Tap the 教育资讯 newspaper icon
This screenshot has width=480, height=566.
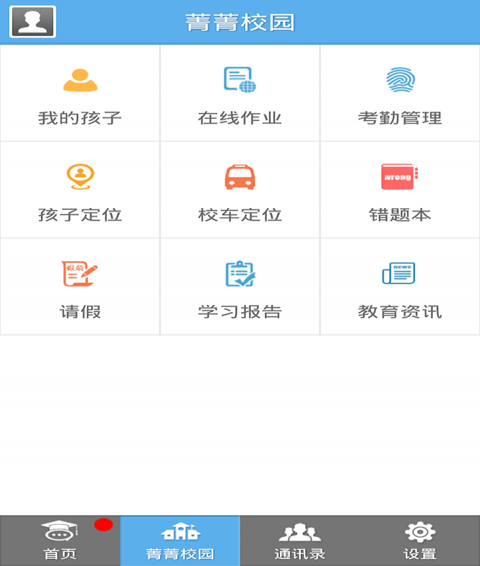(x=399, y=273)
